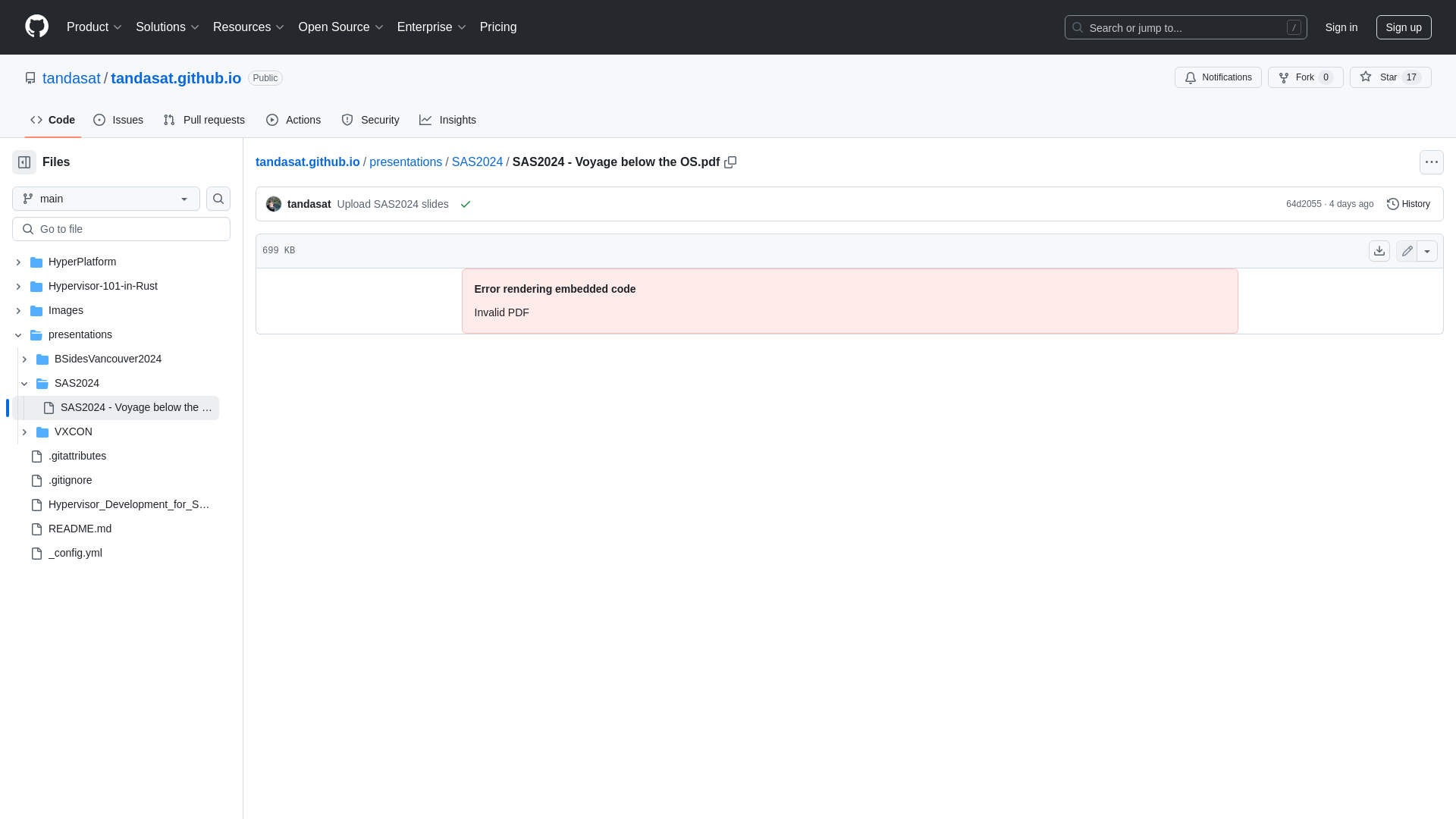View the file History
Screen dimensions: 1456x819
1408,204
